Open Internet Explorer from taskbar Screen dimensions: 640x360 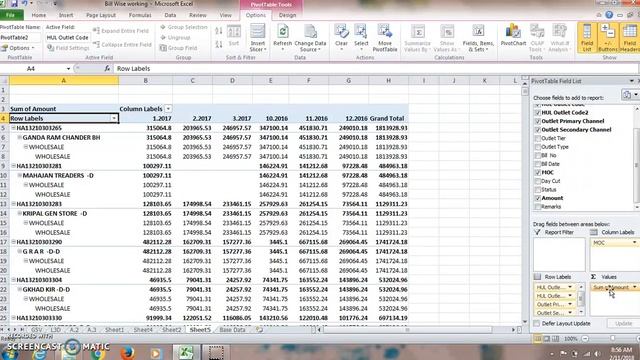pyautogui.click(x=40, y=353)
